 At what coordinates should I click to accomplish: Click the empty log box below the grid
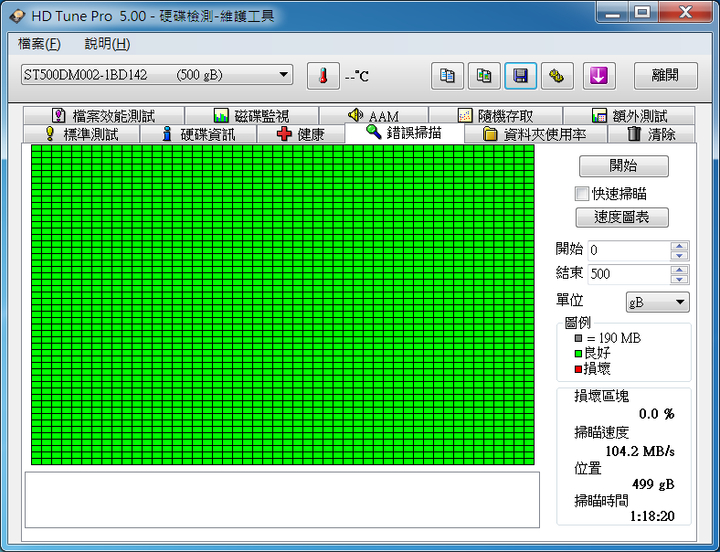coord(282,500)
